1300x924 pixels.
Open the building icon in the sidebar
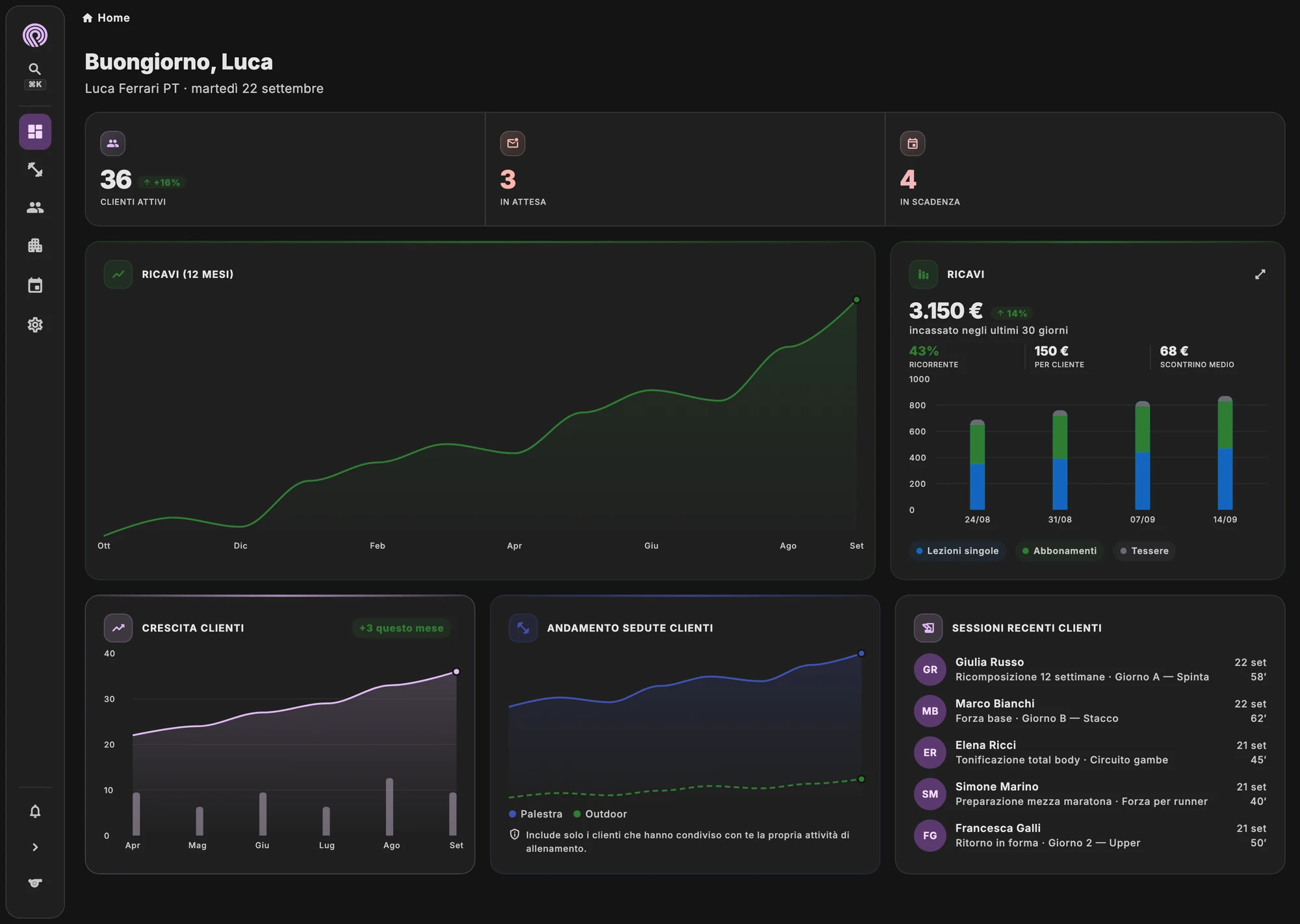(x=35, y=246)
